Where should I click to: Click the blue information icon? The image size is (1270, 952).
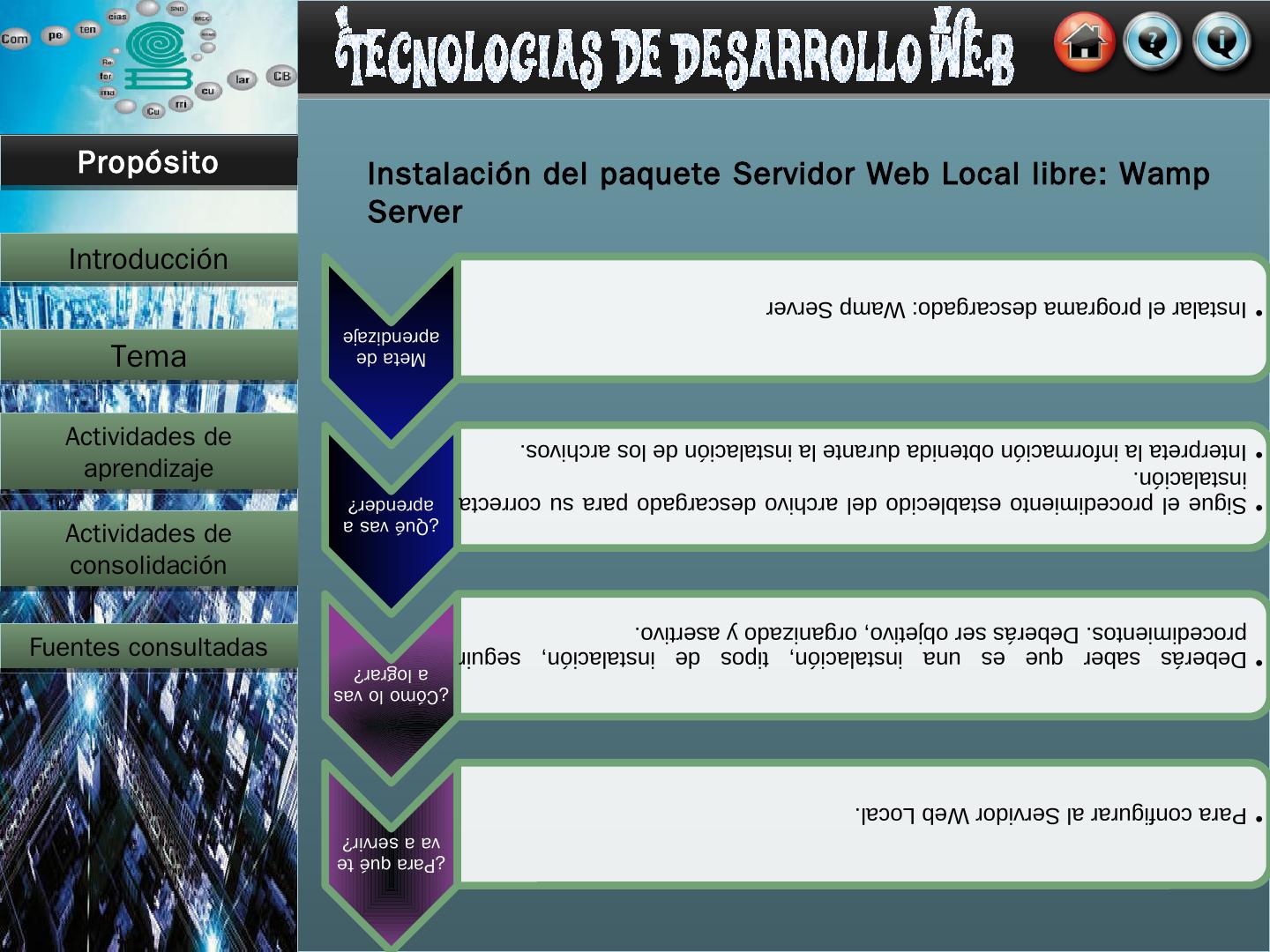pos(1221,41)
